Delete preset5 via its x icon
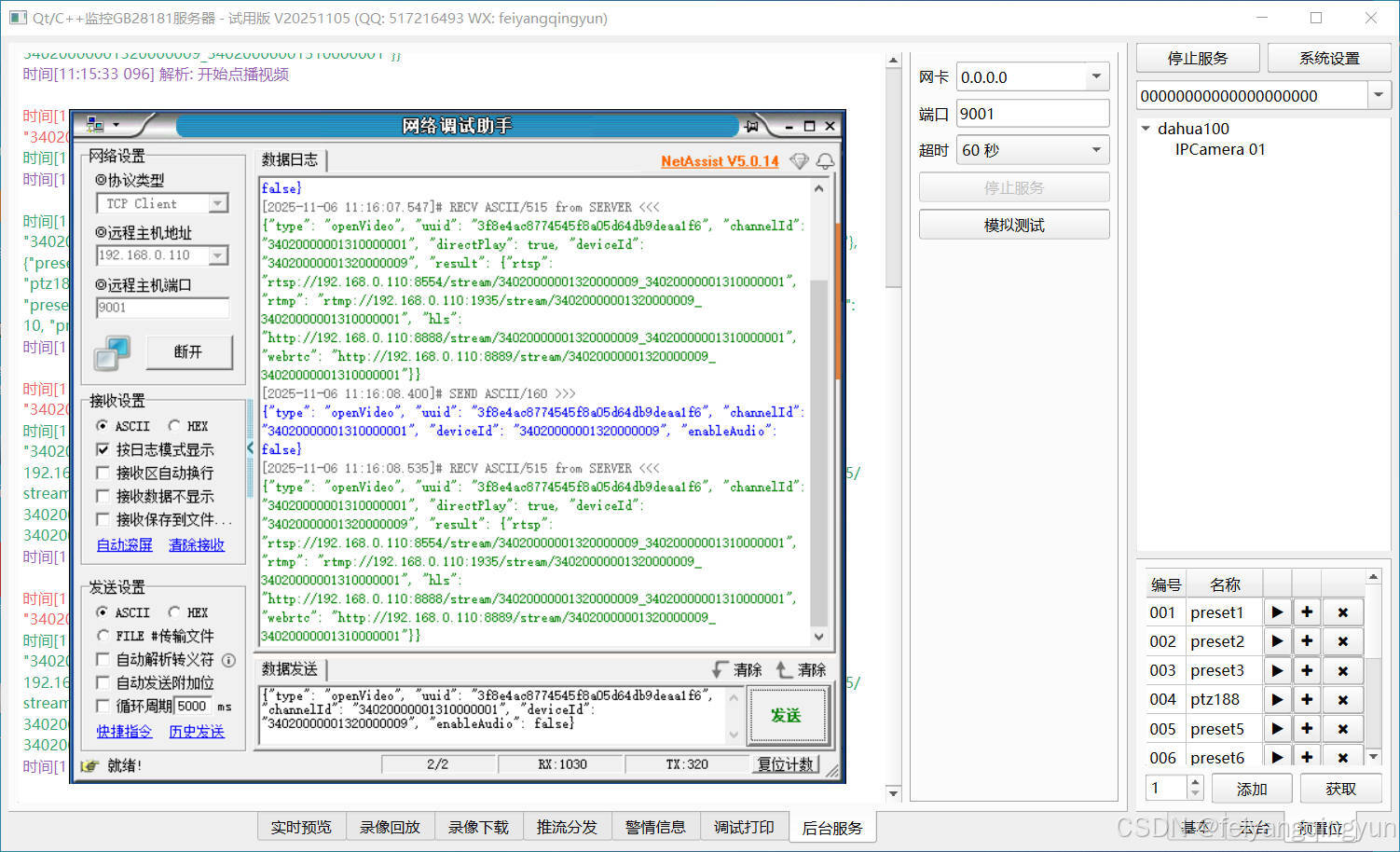Screen dimensions: 1400x852 click(1342, 728)
